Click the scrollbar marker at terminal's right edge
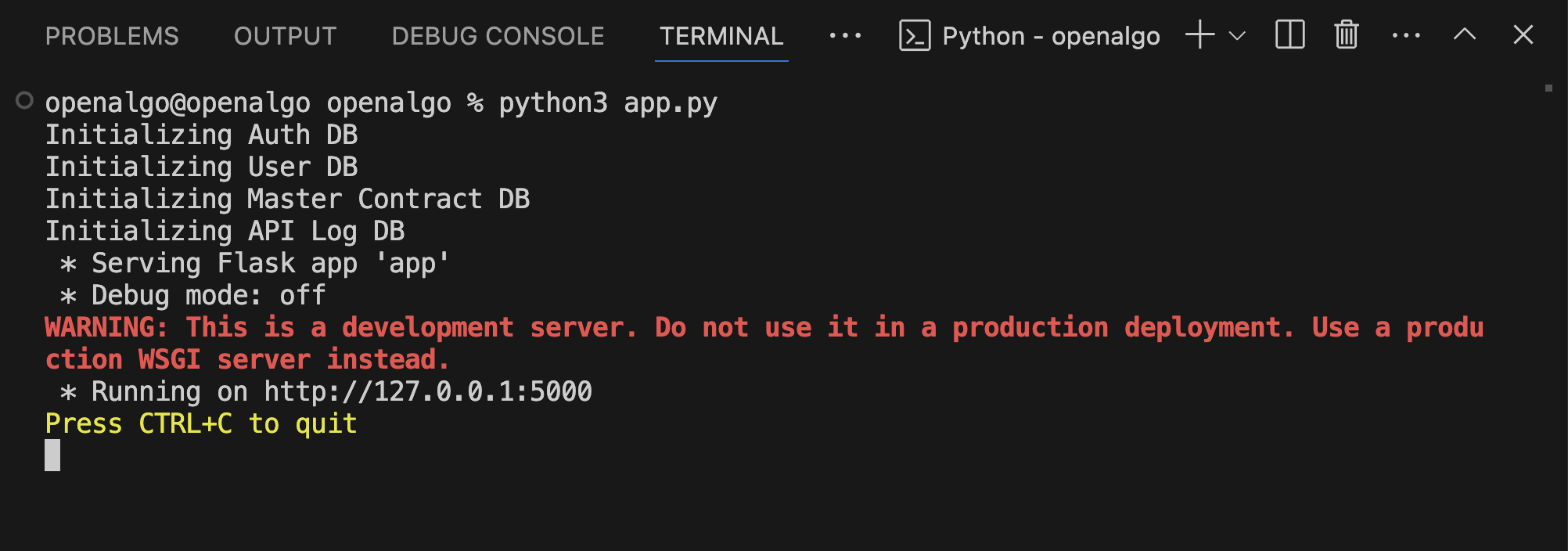 (1548, 88)
